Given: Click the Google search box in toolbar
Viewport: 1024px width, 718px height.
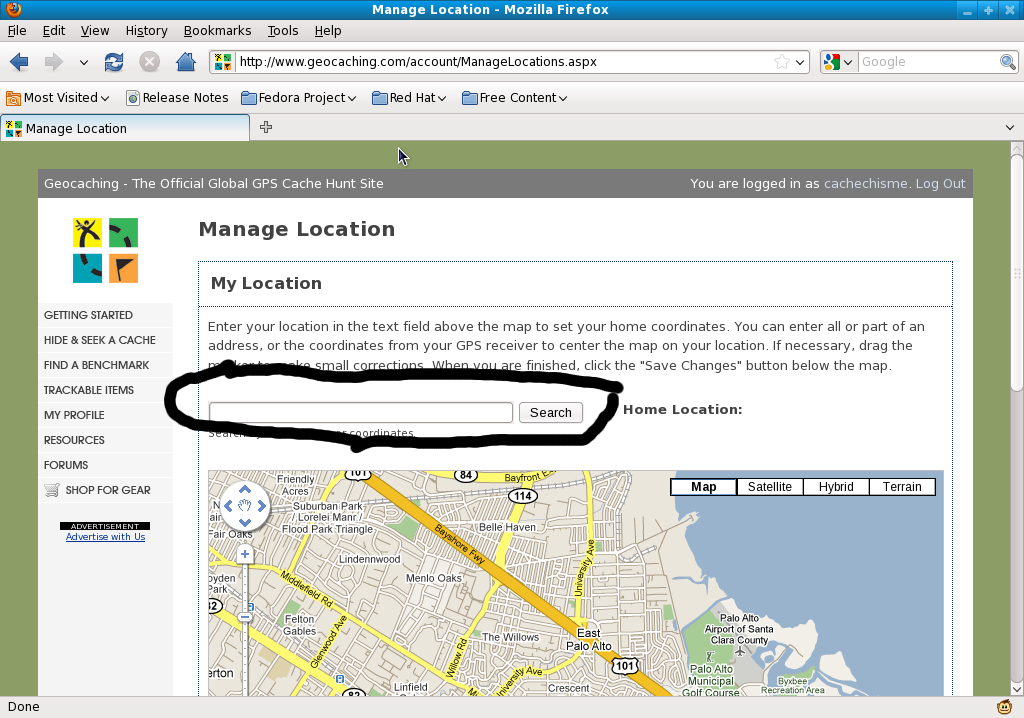Looking at the screenshot, I should [929, 62].
